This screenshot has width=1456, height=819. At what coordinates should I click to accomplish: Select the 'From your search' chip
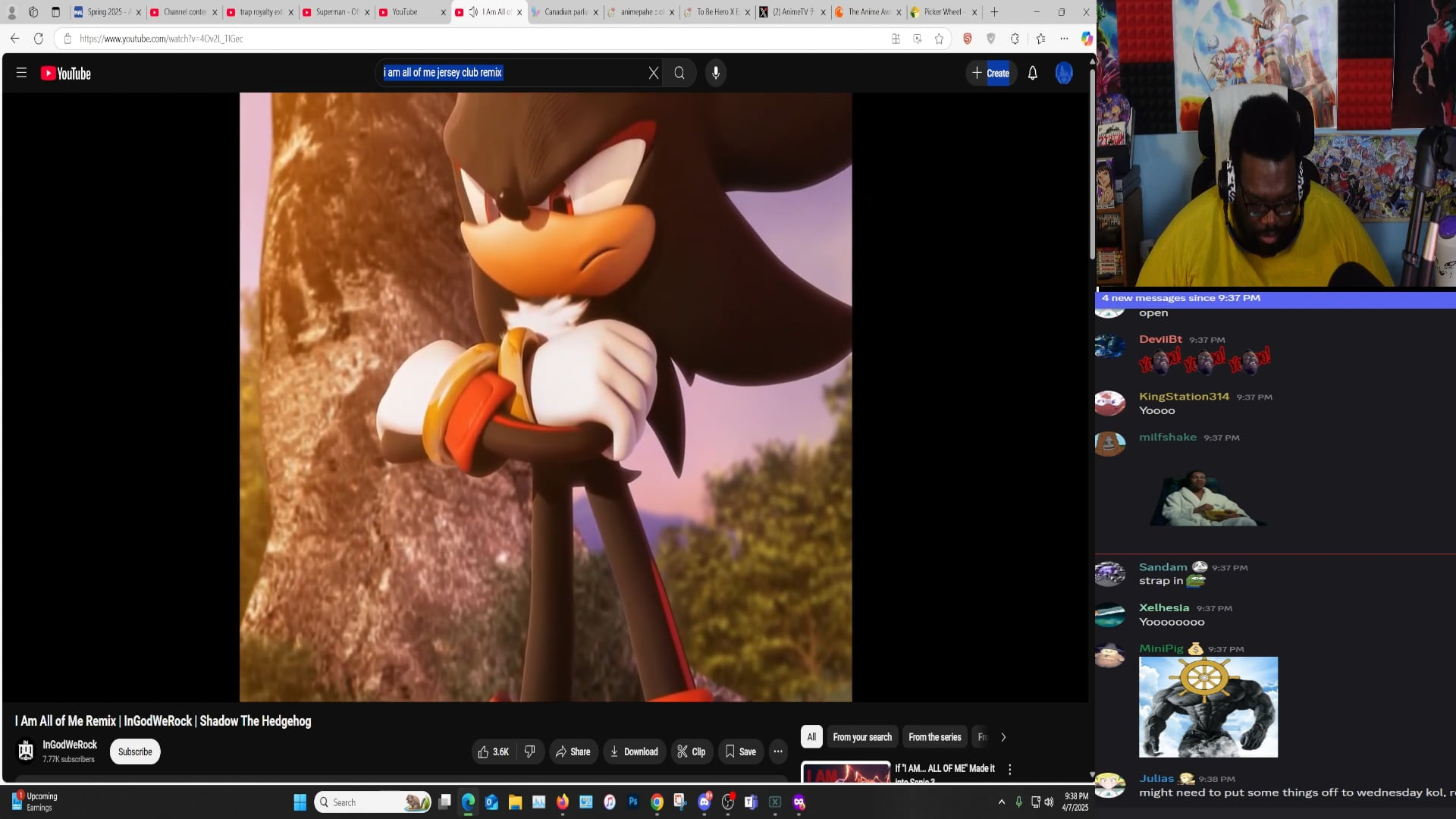[862, 737]
